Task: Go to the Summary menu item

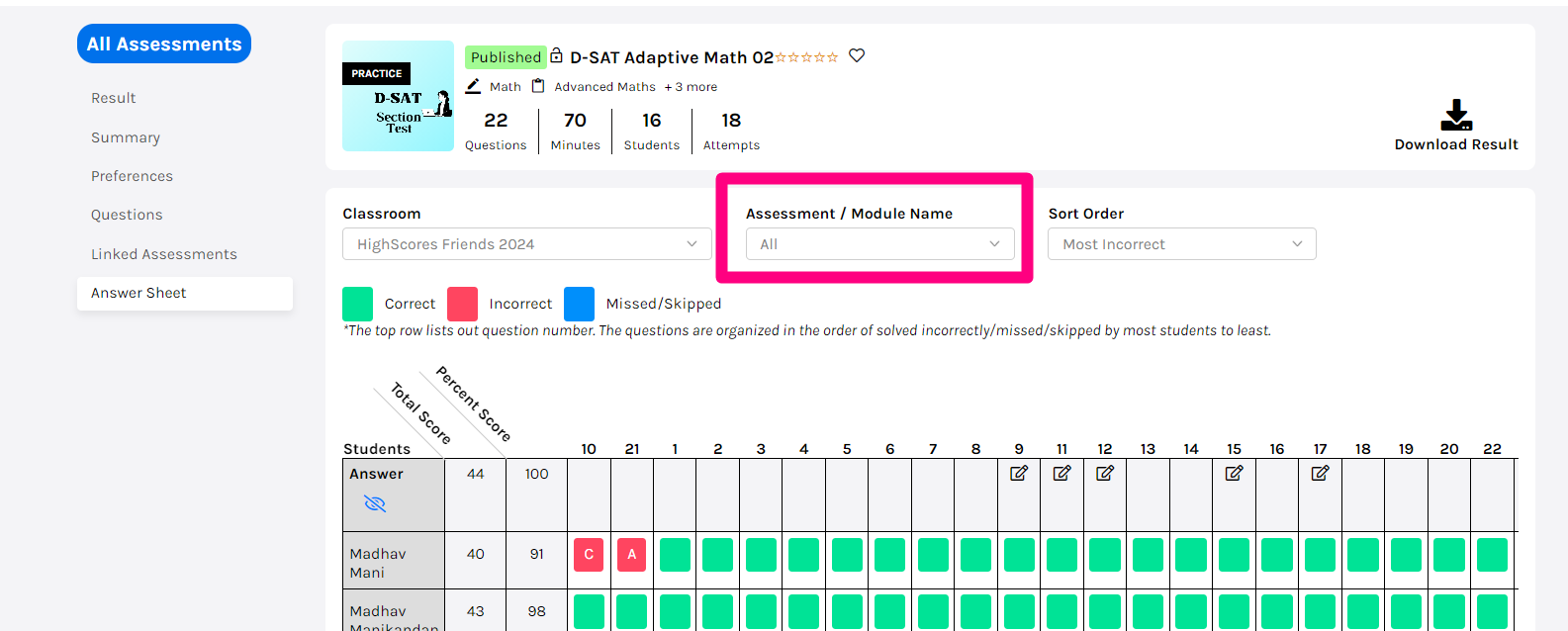Action: coord(126,137)
